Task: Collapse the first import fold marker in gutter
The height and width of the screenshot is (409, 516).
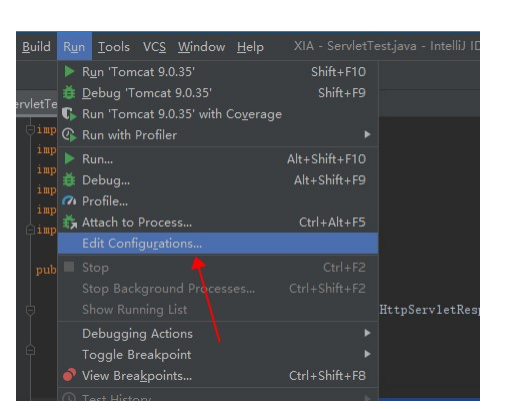Action: 30,129
